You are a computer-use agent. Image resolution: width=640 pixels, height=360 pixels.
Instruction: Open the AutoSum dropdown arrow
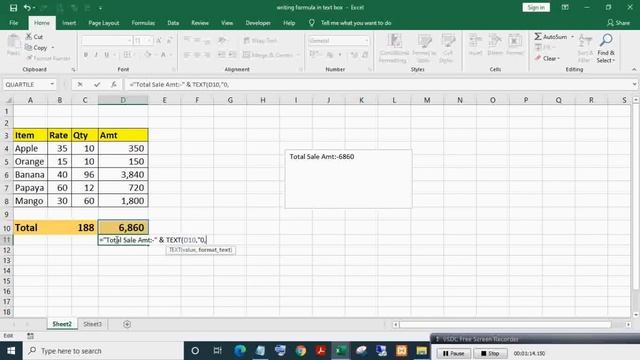coord(572,37)
